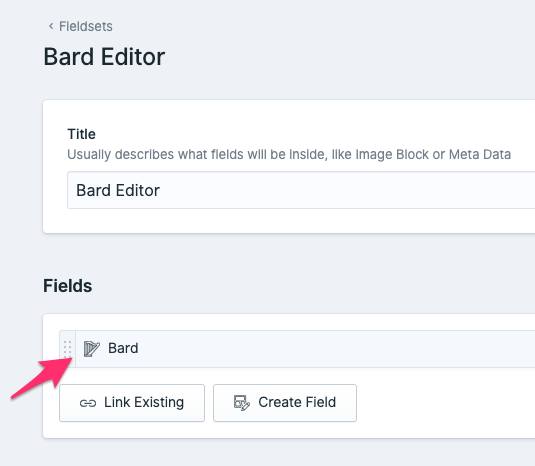The width and height of the screenshot is (535, 466).
Task: Click the Create Field text label
Action: click(x=297, y=402)
